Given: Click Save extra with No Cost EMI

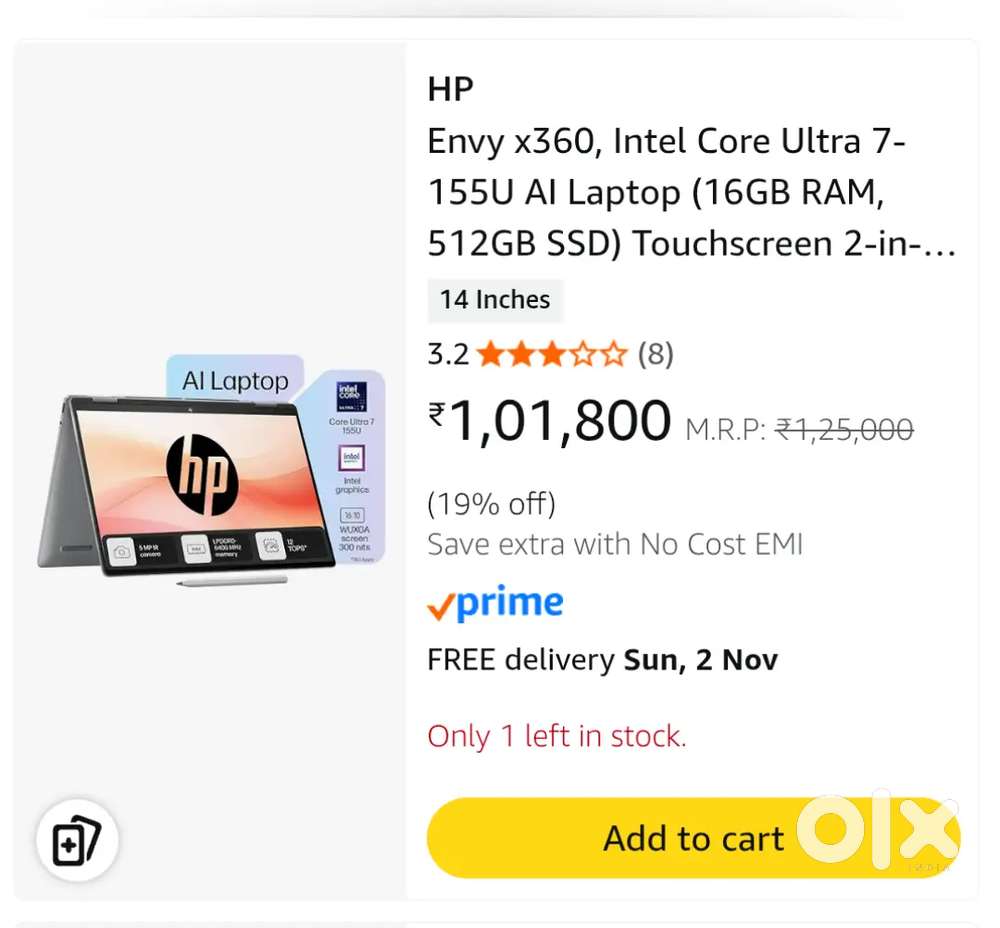Looking at the screenshot, I should [x=615, y=545].
